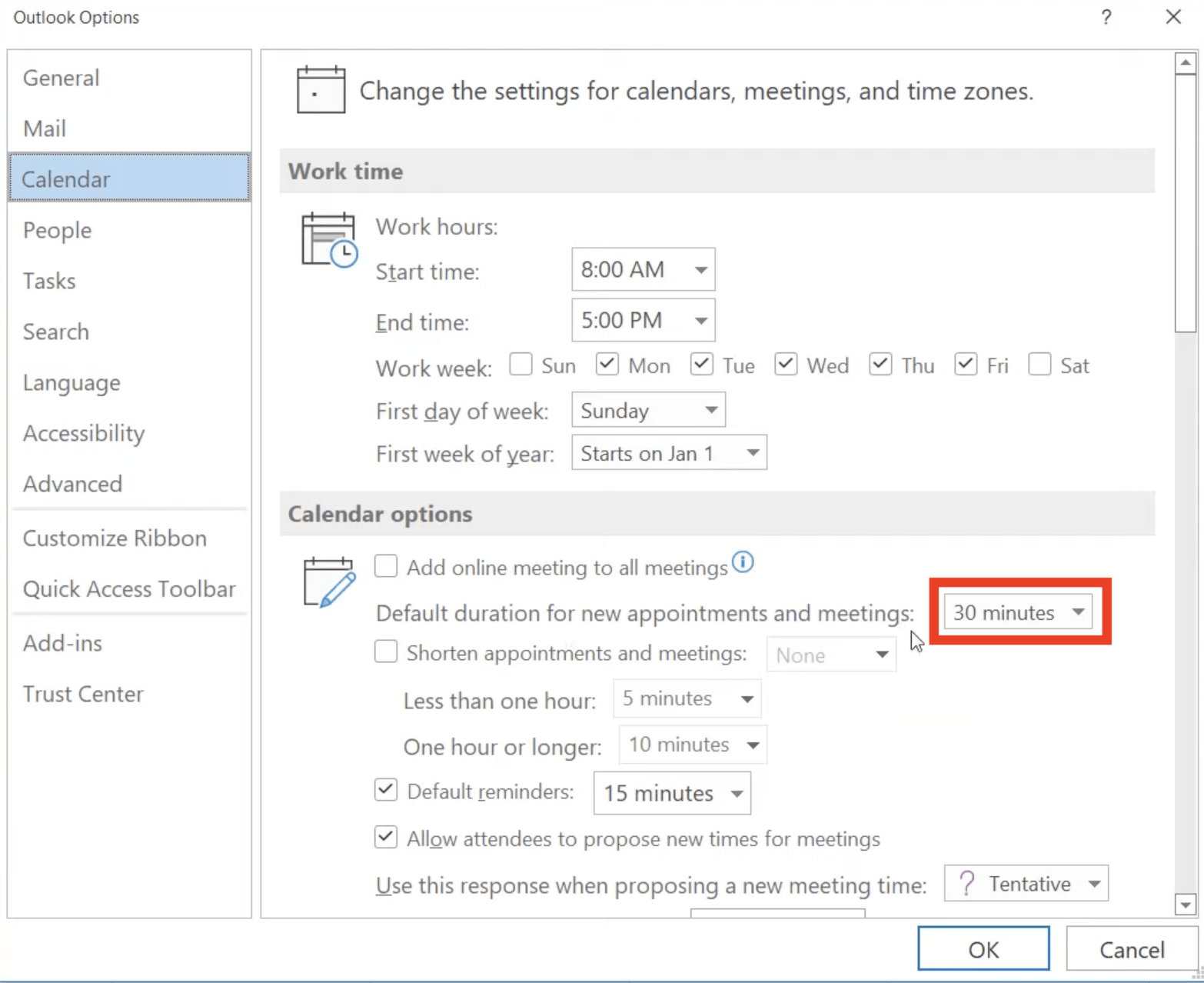The height and width of the screenshot is (983, 1204).
Task: Switch to Search options category
Action: [x=129, y=332]
